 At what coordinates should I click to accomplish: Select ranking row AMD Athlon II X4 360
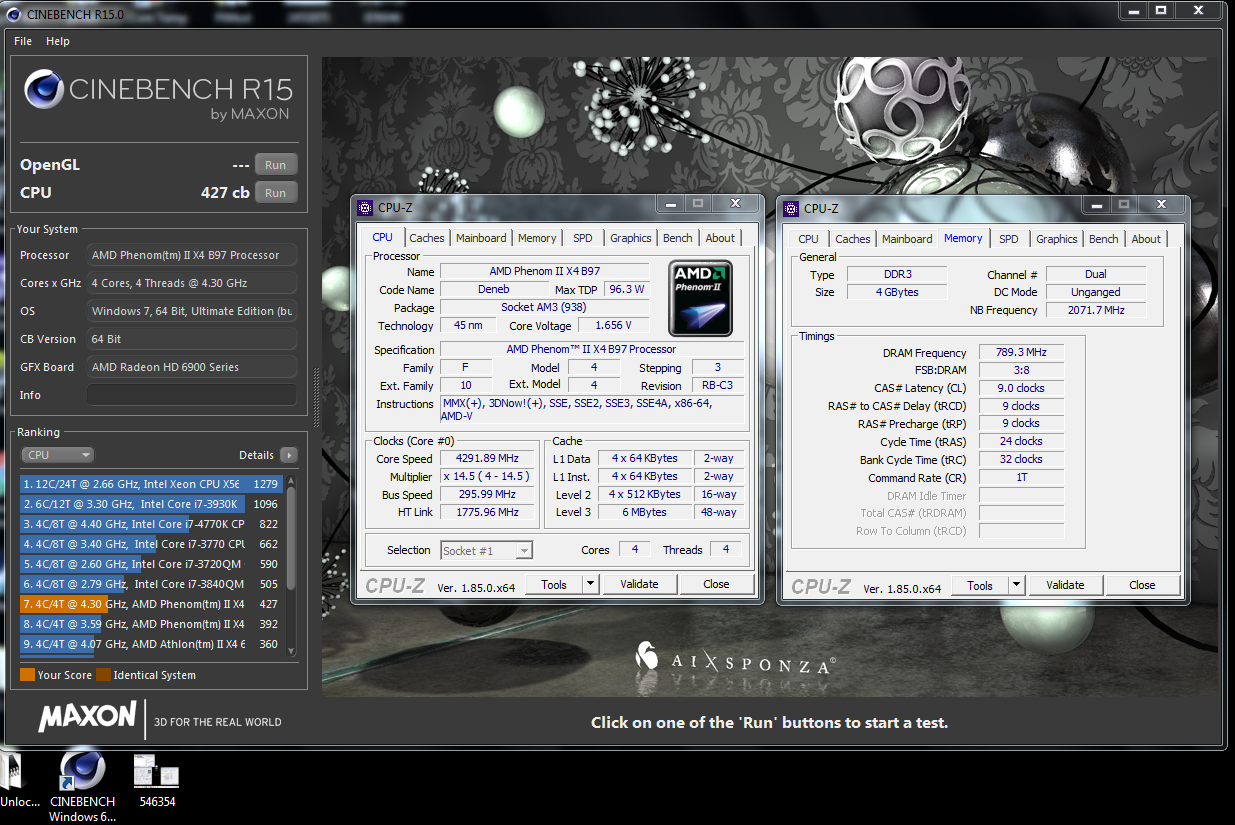point(151,644)
